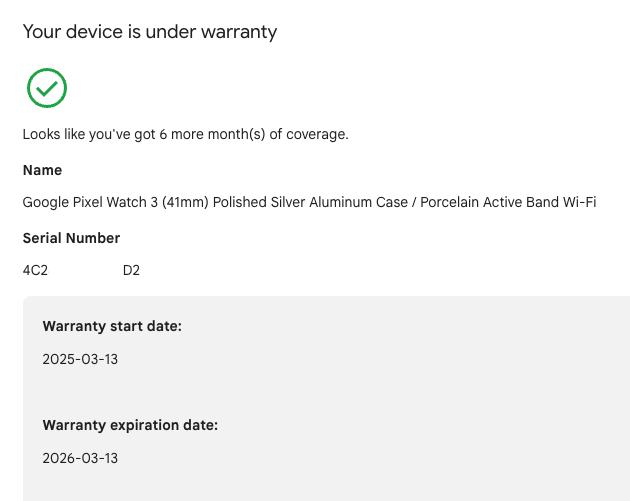Click the serial number prefix "4C2"
Screen dimensions: 630x501
35,270
